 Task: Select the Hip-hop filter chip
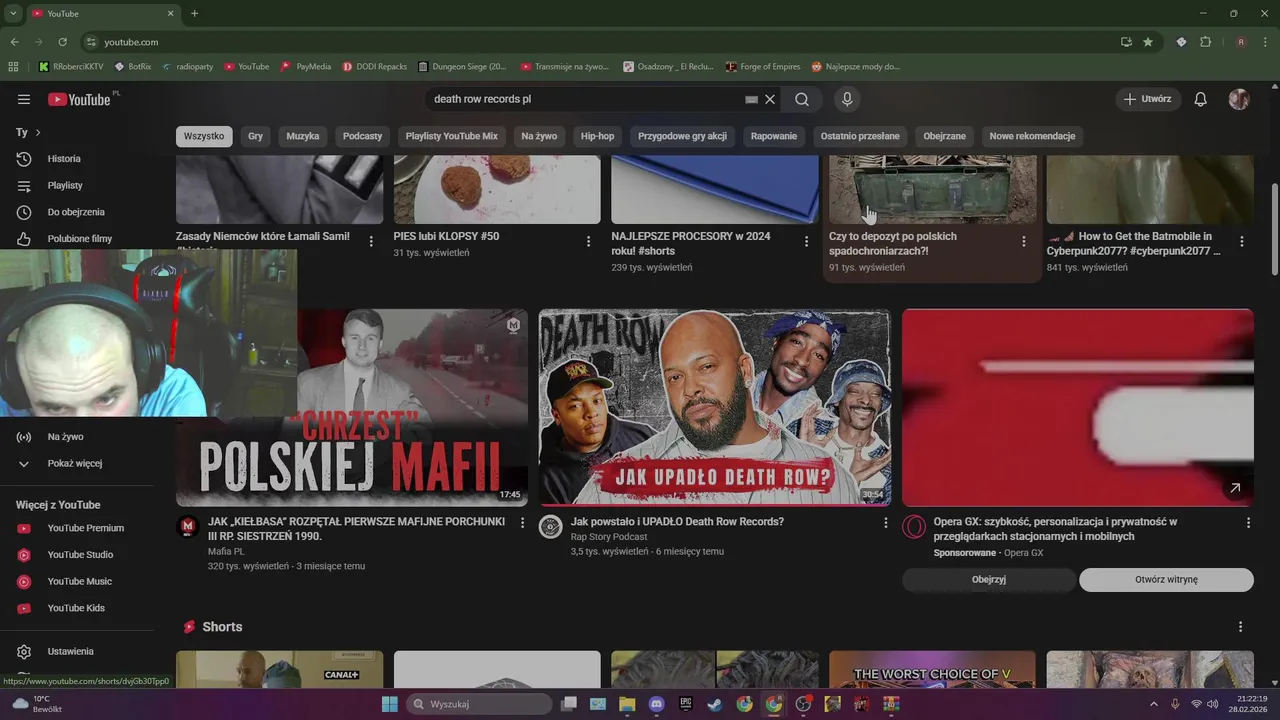click(x=598, y=136)
